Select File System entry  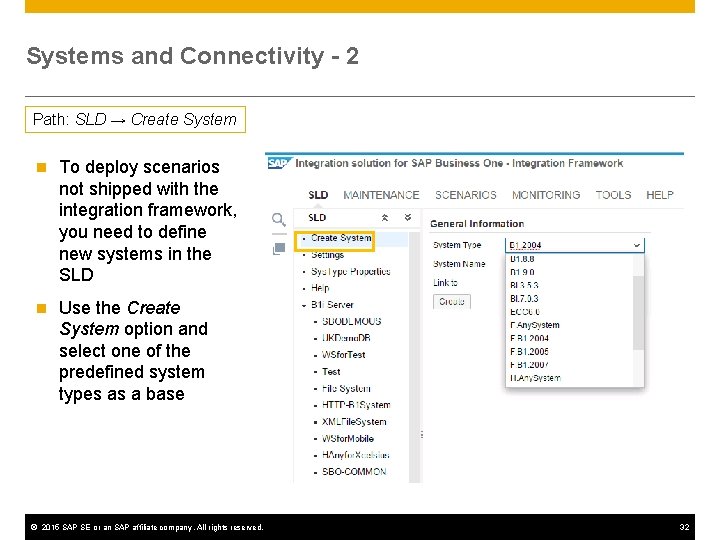346,388
